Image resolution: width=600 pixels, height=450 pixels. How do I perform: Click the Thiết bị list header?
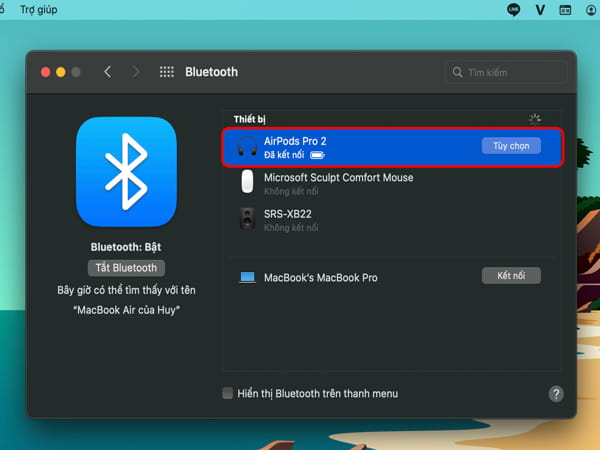pyautogui.click(x=249, y=119)
